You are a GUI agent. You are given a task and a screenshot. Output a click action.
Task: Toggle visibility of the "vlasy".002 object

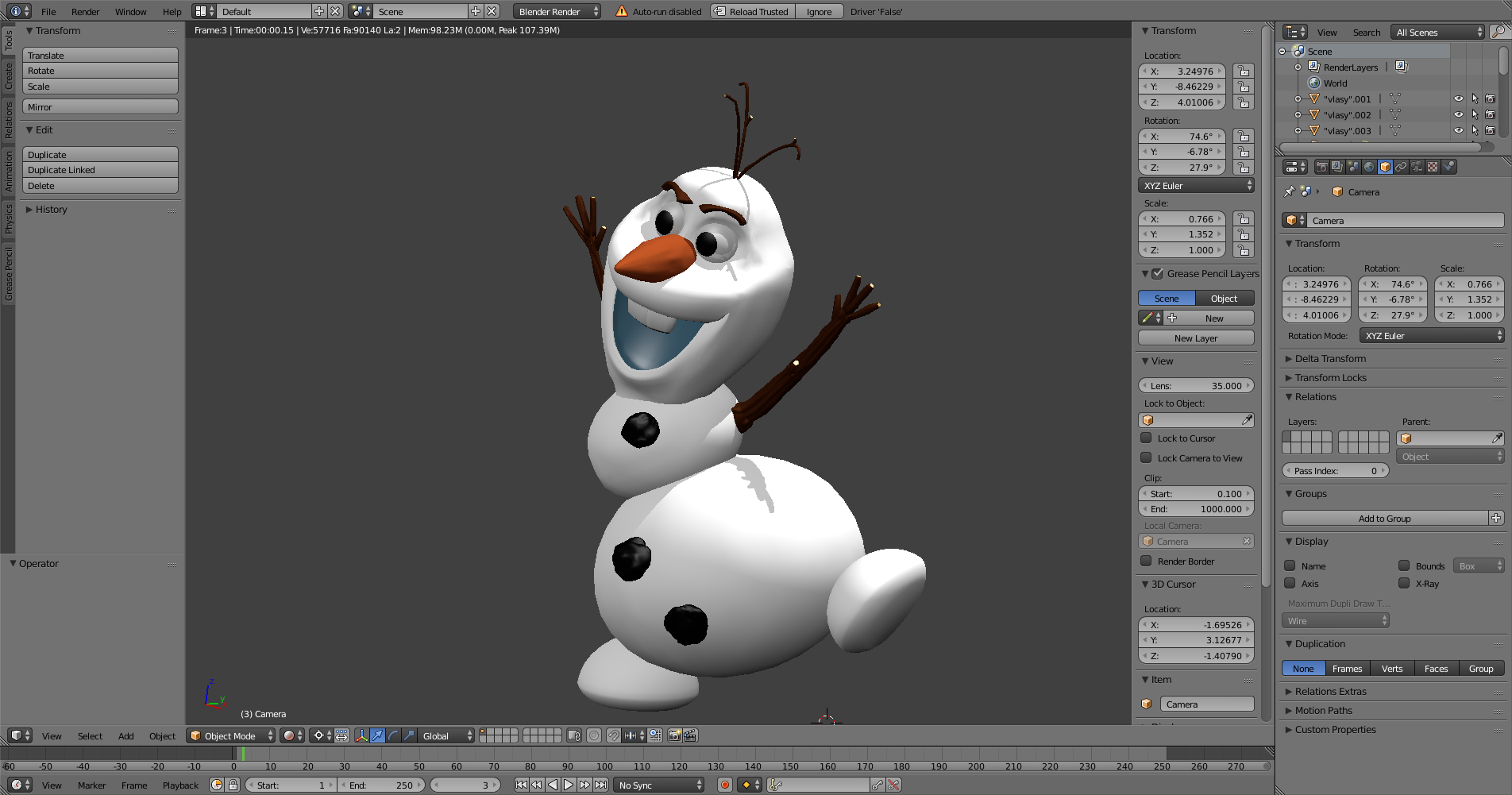click(1458, 114)
